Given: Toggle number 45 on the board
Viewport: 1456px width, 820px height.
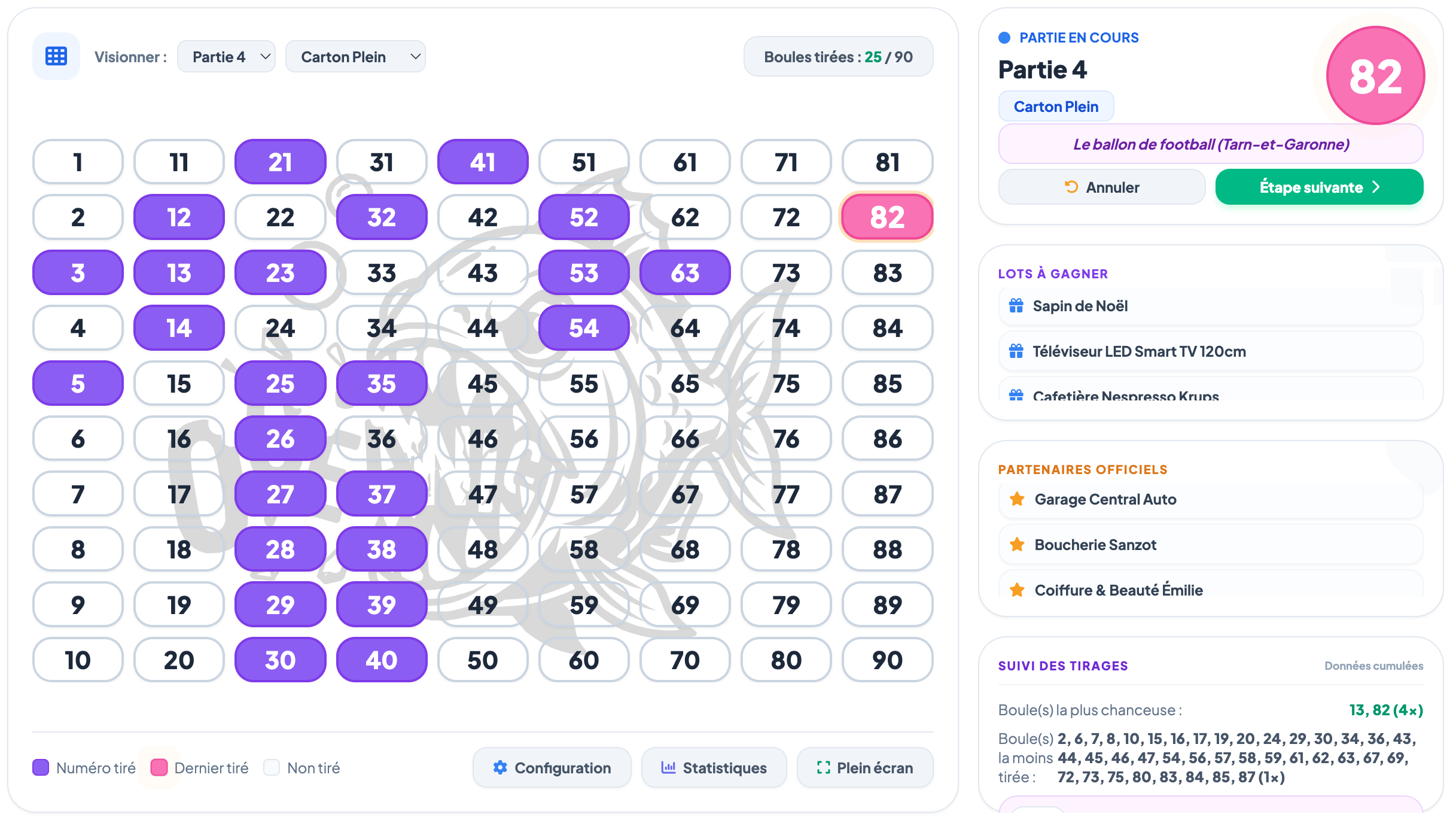Looking at the screenshot, I should pos(483,384).
